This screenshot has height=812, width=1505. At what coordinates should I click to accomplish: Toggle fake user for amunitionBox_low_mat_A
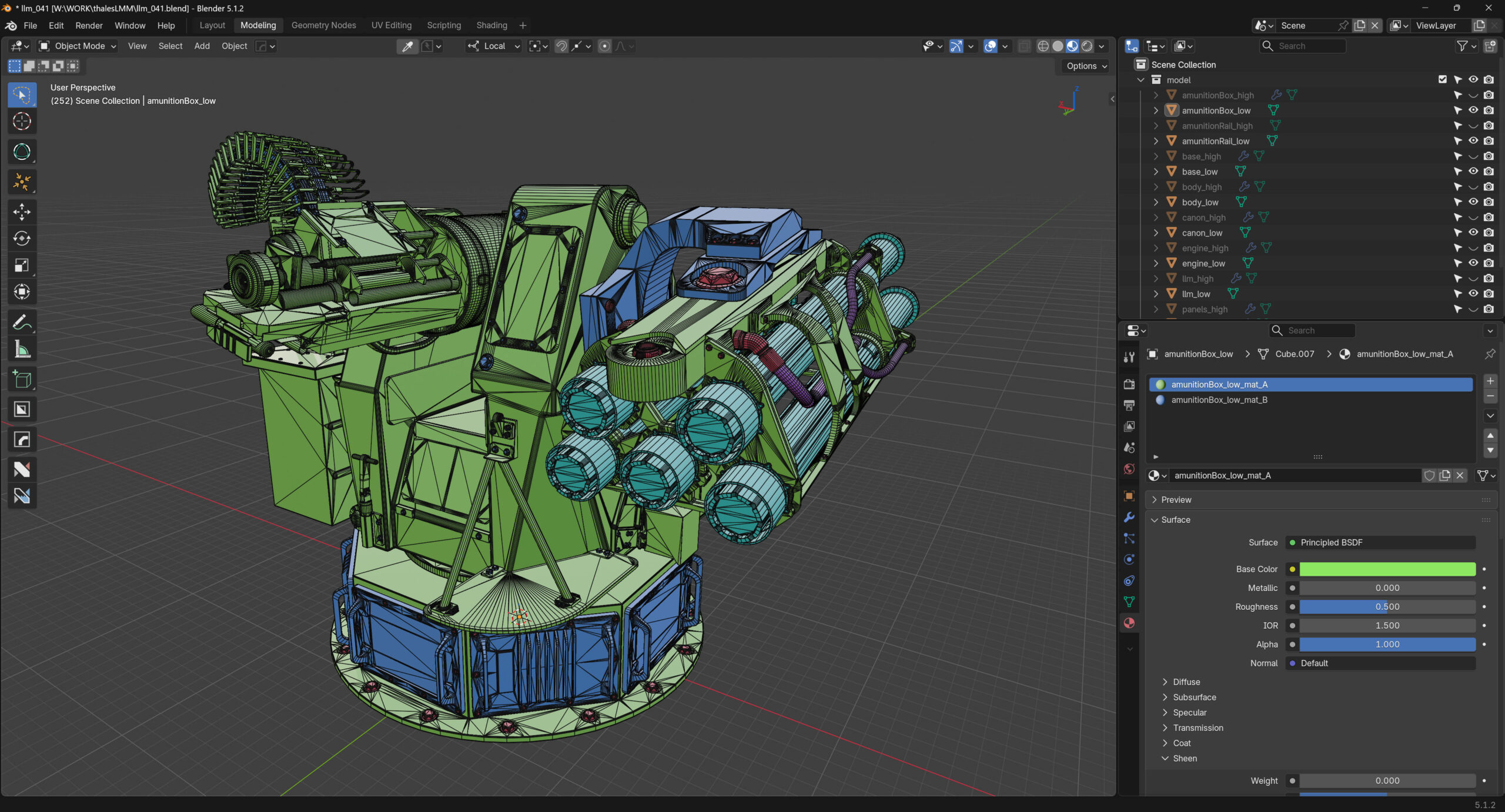tap(1430, 475)
